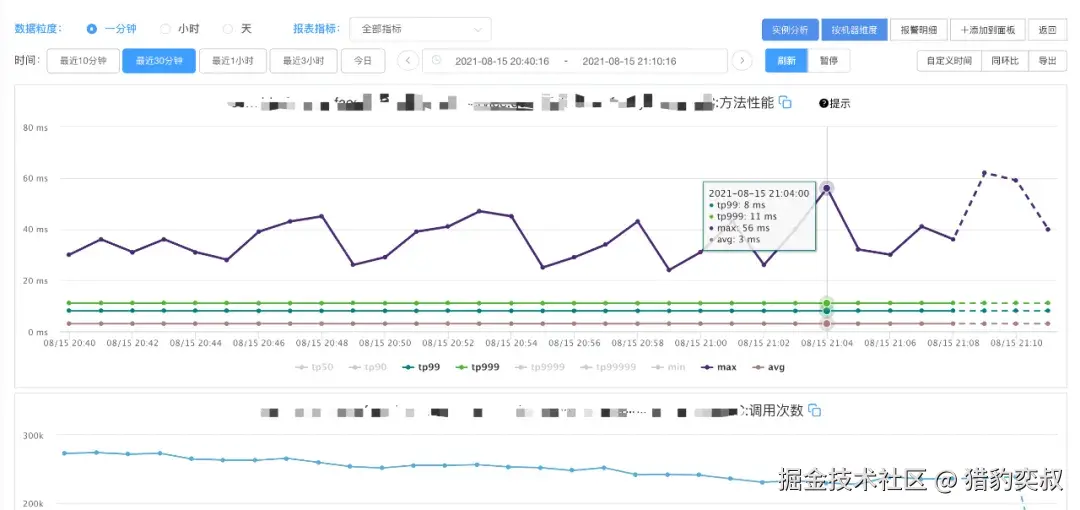Click the clock icon in date range
This screenshot has width=1080, height=510.
436,61
